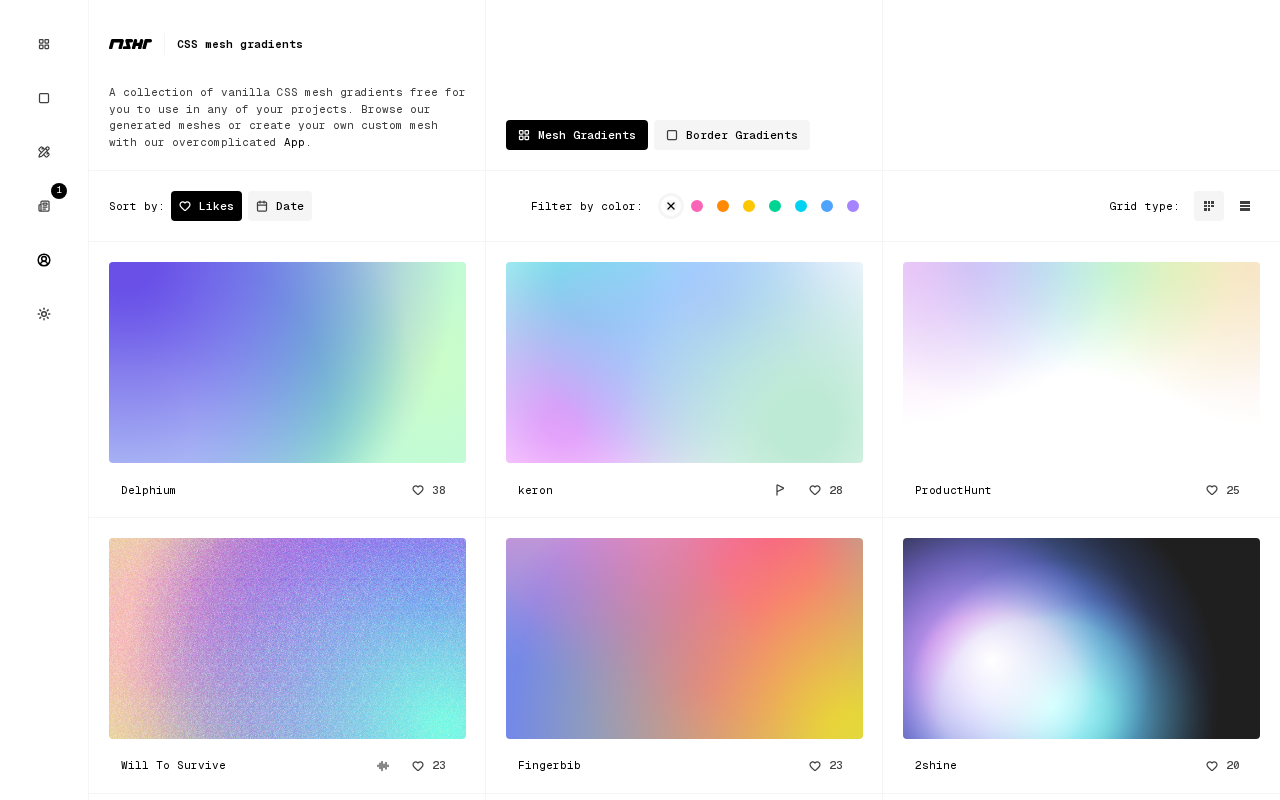Like the Delphium gradient with the heart

(418, 490)
